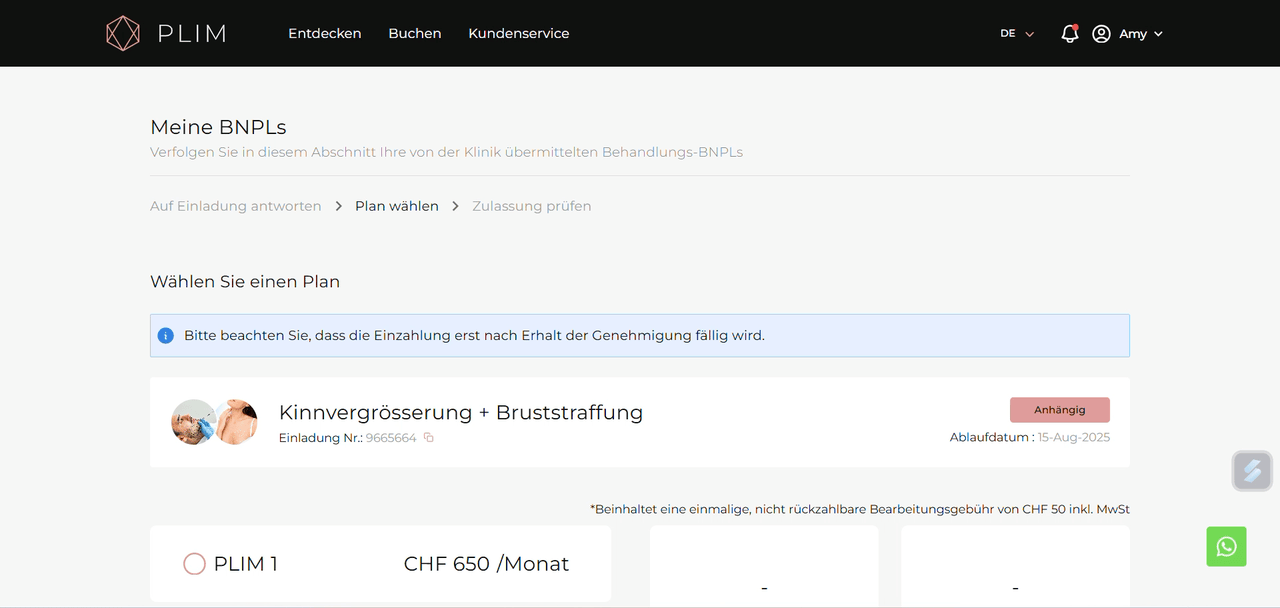Click the Anhängig status badge
This screenshot has height=608, width=1280.
click(x=1060, y=410)
